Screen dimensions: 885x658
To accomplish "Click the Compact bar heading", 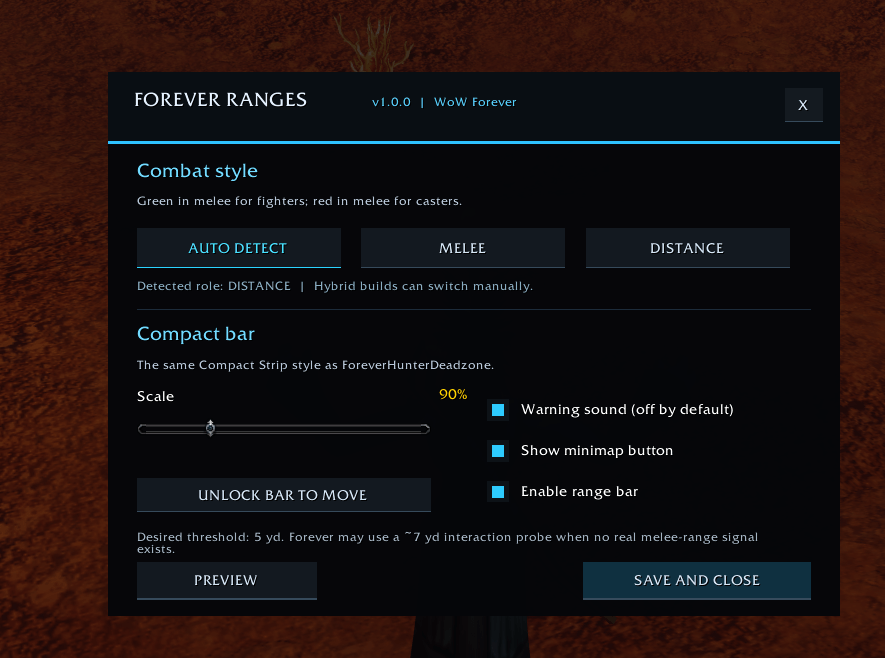I will (196, 334).
